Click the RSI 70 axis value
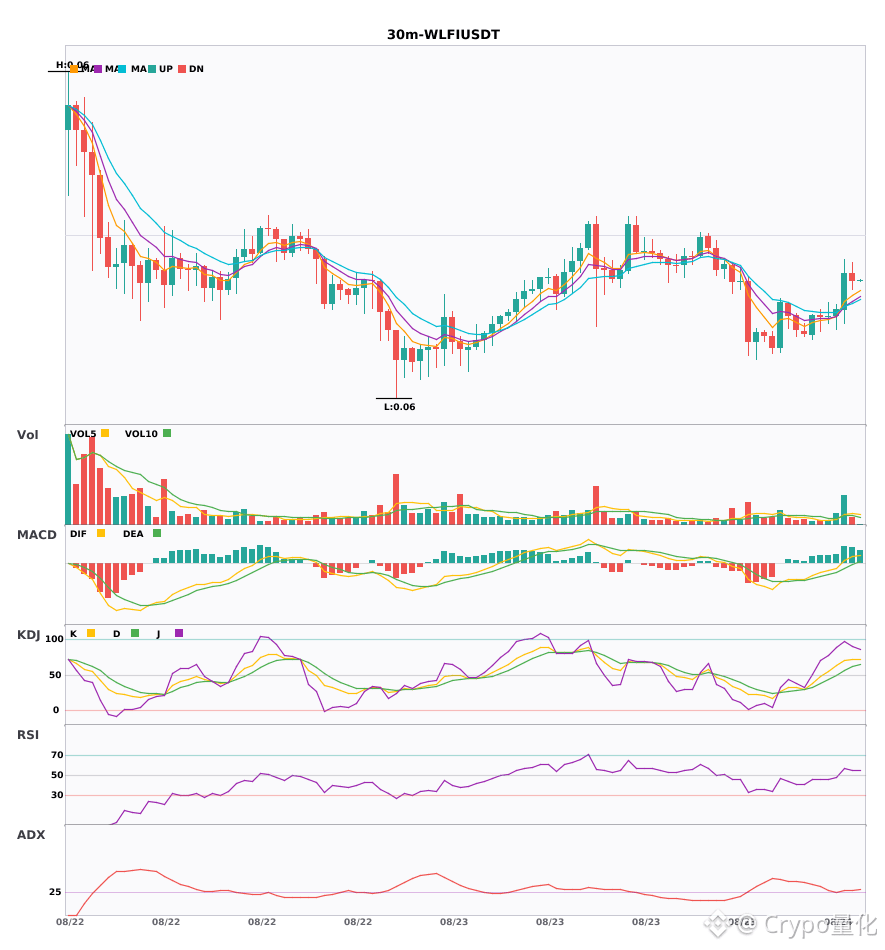Image resolution: width=885 pixels, height=950 pixels. coord(57,755)
